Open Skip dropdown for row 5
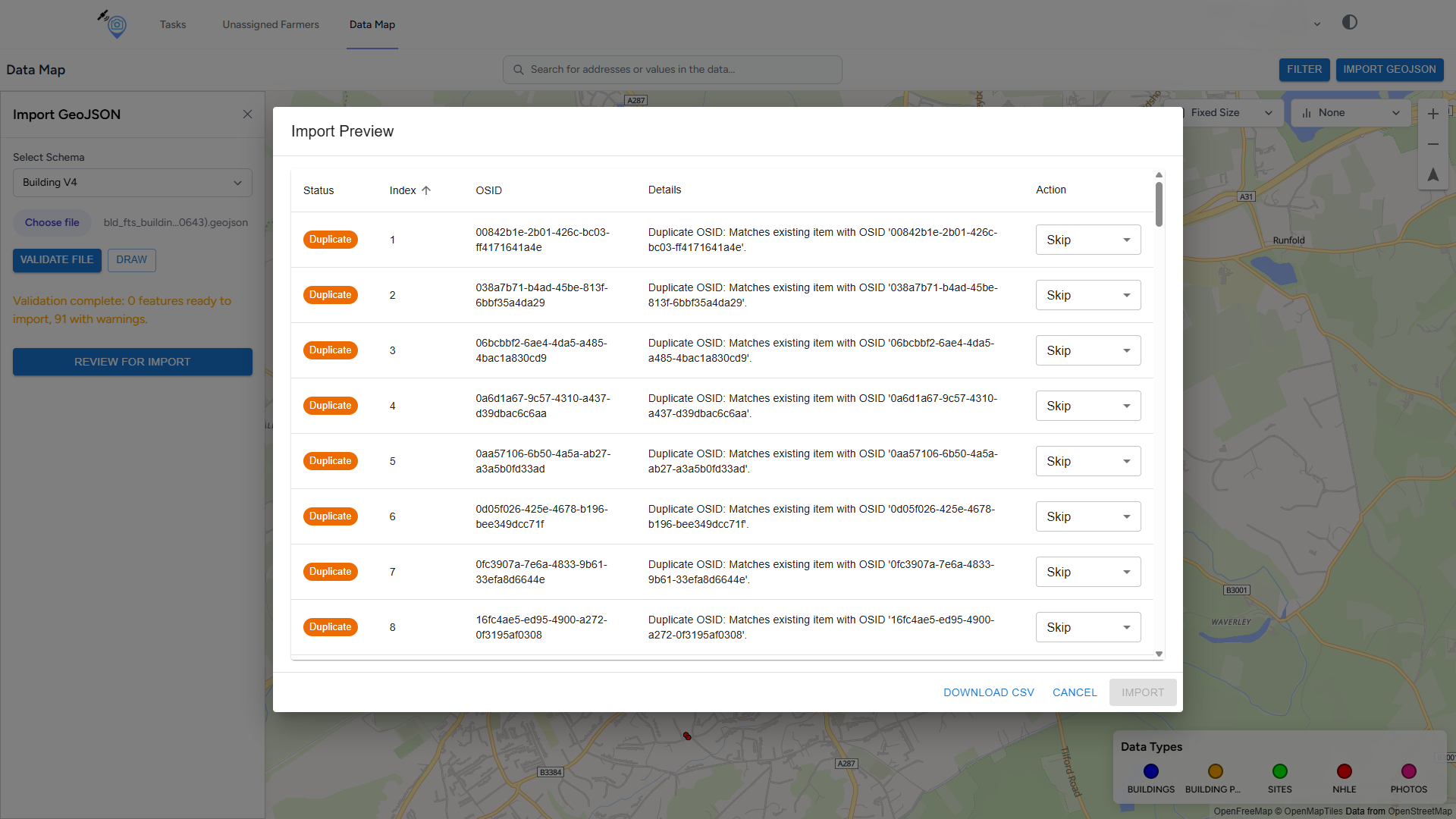1456x819 pixels. tap(1087, 461)
